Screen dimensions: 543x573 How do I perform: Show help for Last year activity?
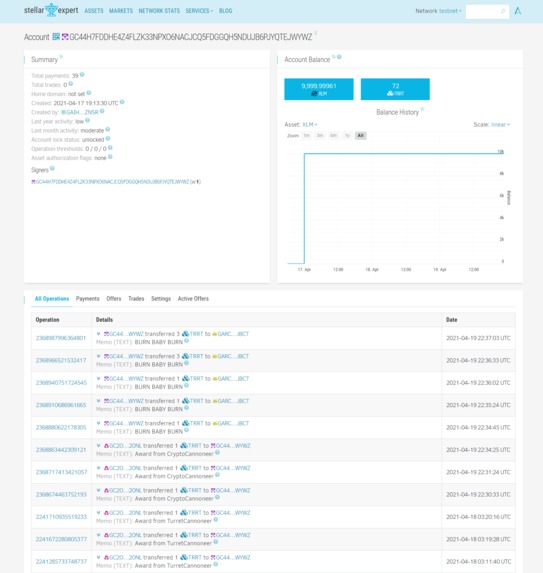coord(87,120)
